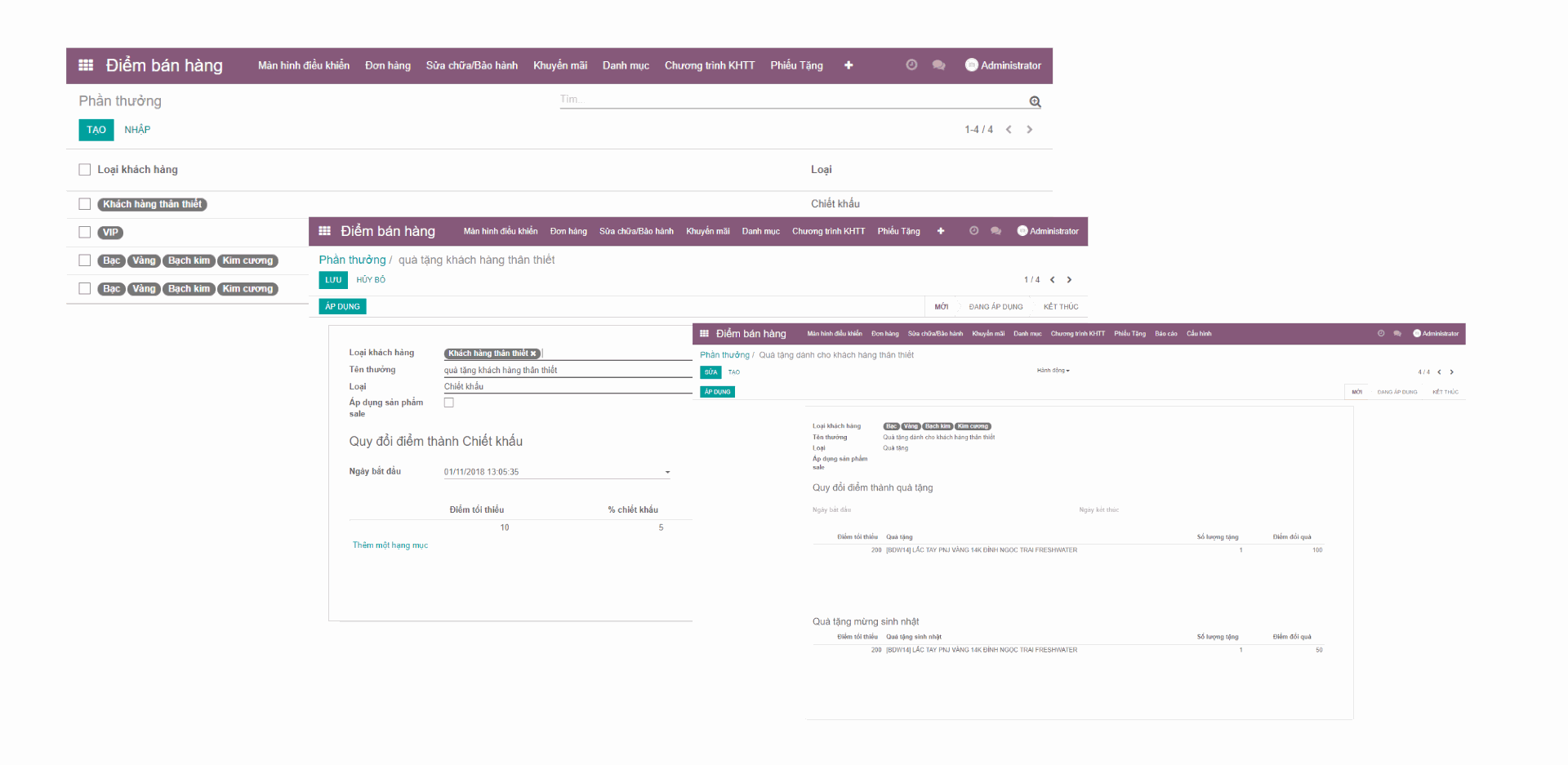
Task: Open the activities clock icon
Action: click(x=911, y=64)
